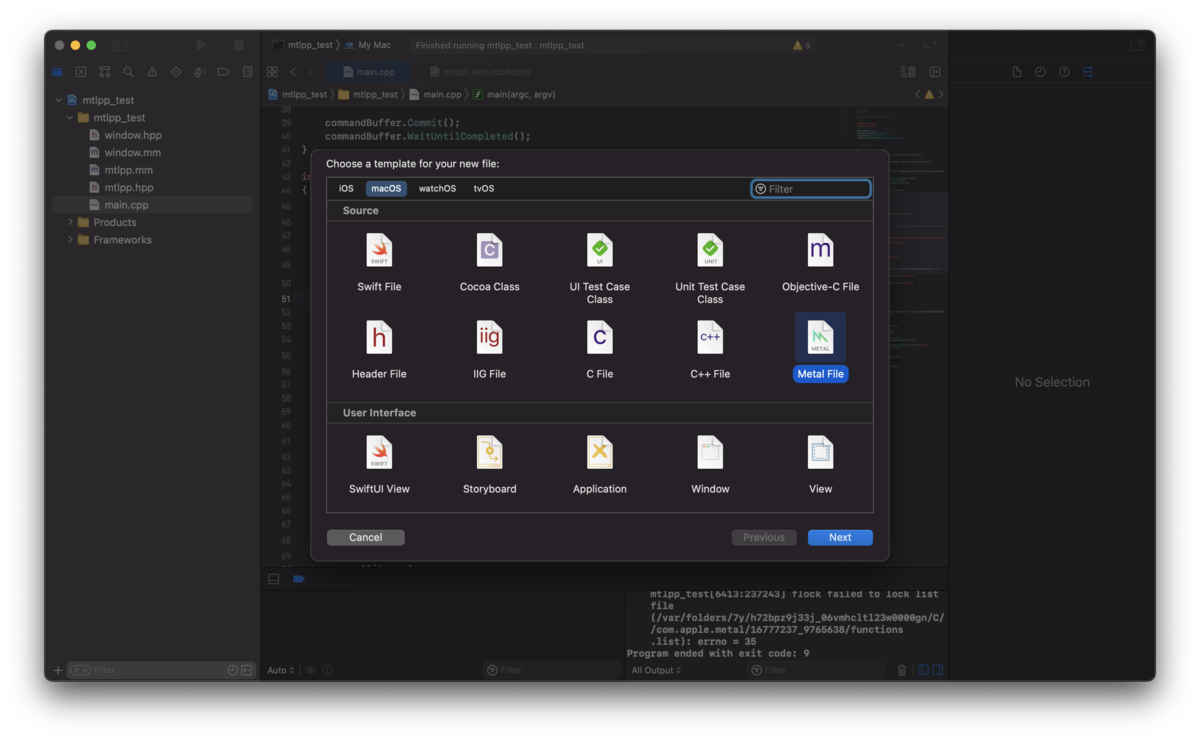
Task: Select the Metal File template
Action: click(x=820, y=347)
